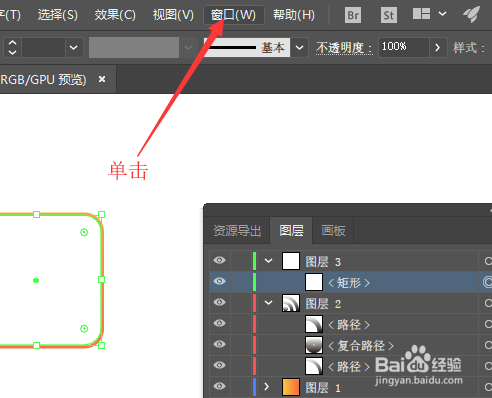492x398 pixels.
Task: Toggle lock column for 图层 3
Action: pos(241,261)
